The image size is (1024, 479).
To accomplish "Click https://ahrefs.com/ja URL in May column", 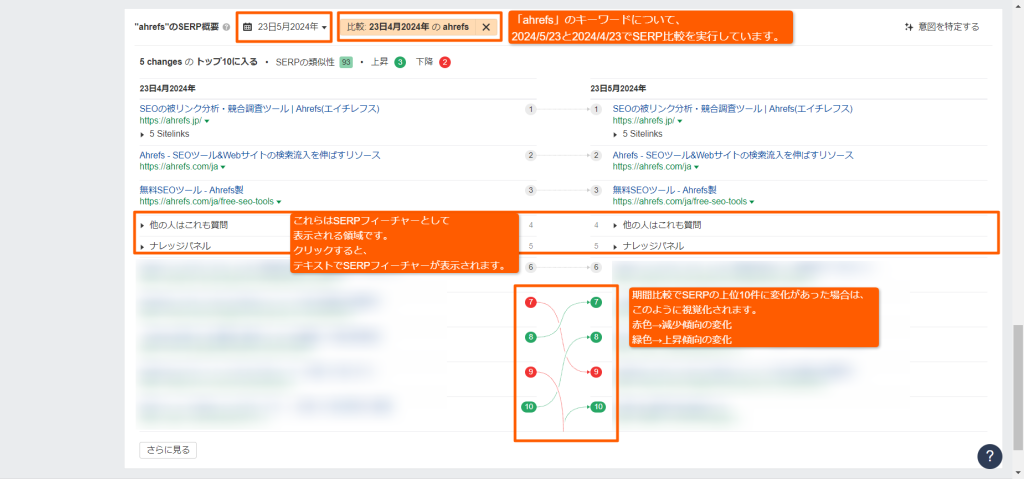I will coord(652,167).
